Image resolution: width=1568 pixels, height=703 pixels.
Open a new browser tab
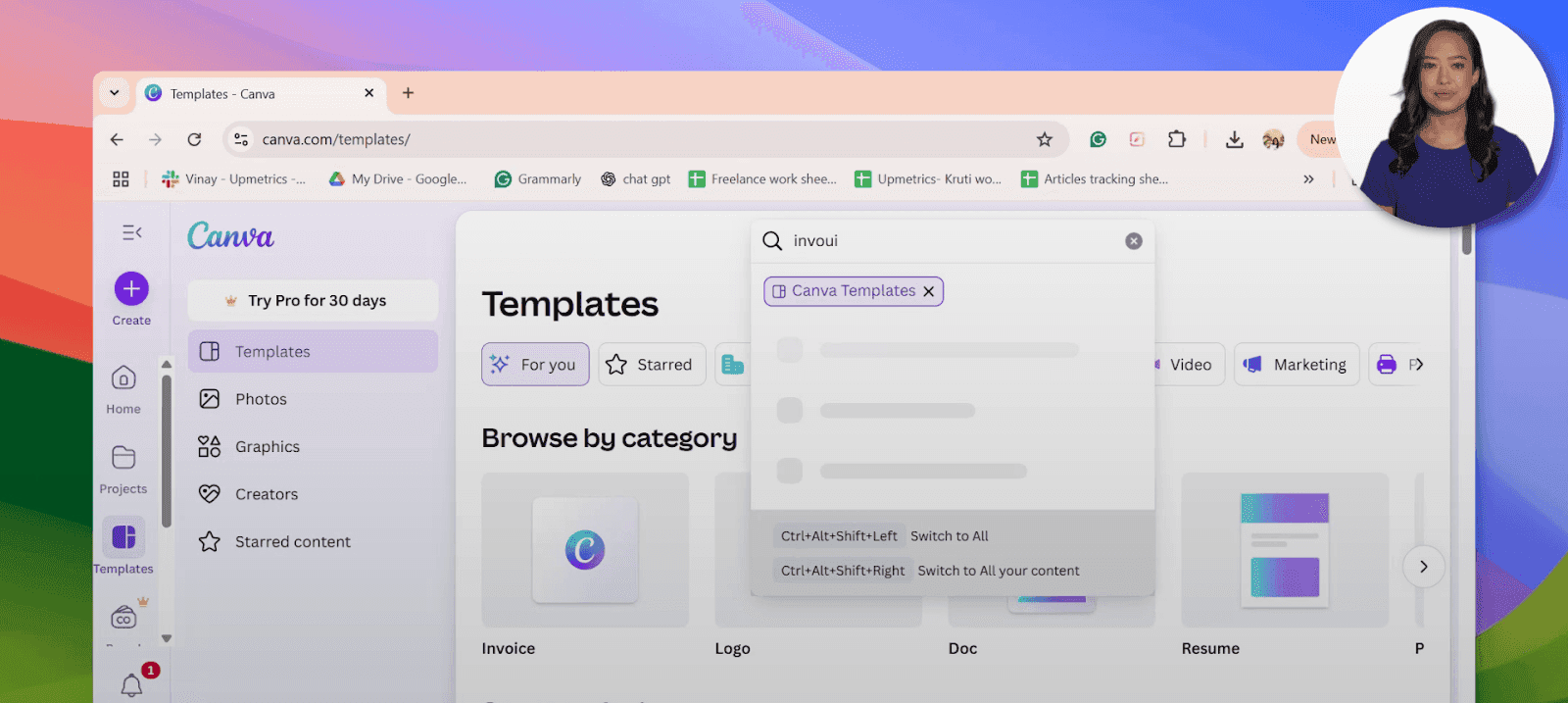pyautogui.click(x=409, y=93)
